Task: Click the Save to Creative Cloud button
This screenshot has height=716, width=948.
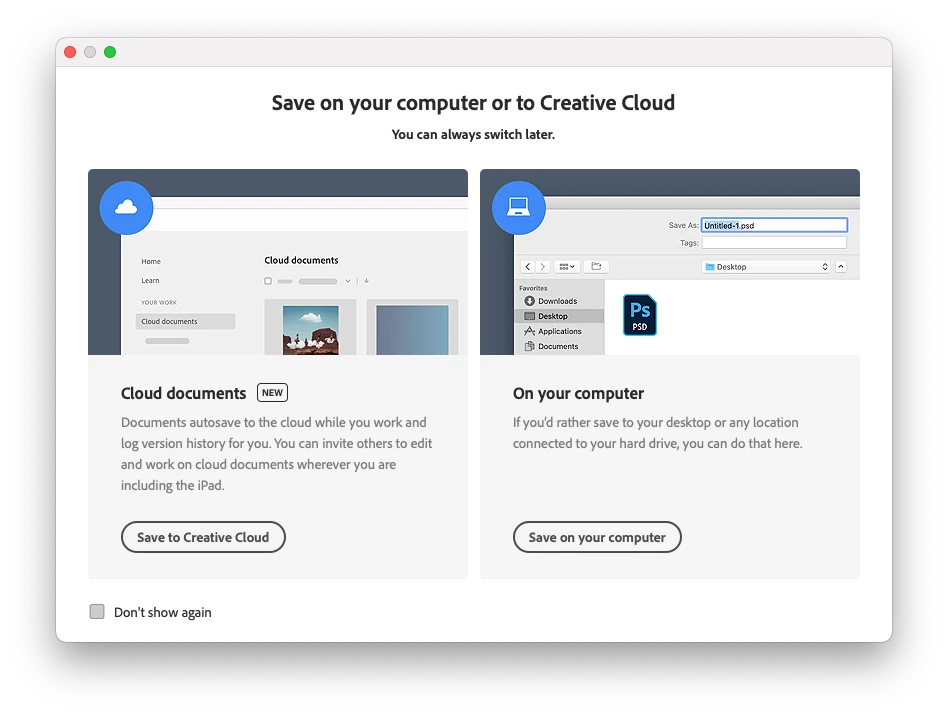Action: click(203, 537)
